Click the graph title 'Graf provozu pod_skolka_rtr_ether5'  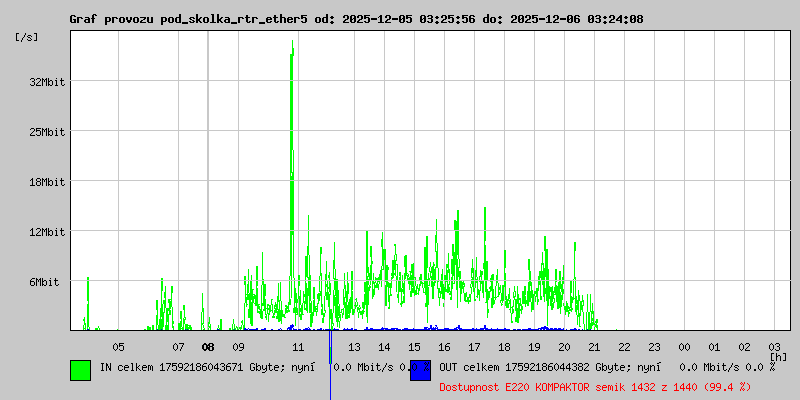click(x=190, y=19)
